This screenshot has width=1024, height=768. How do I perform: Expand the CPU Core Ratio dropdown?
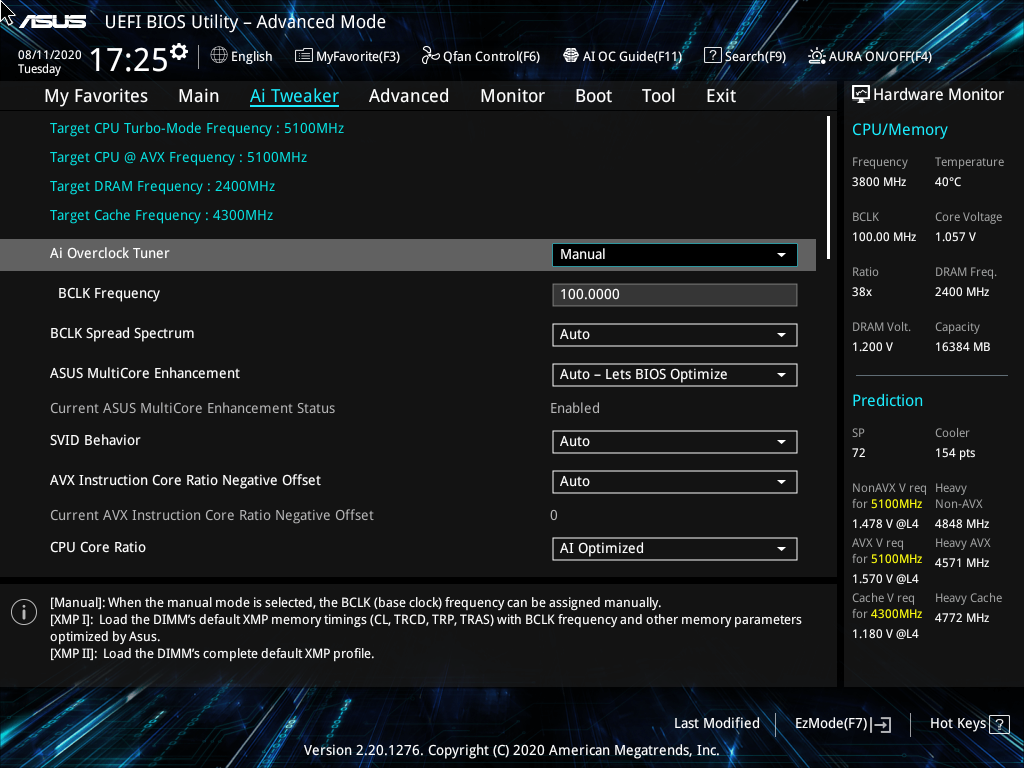(x=674, y=548)
